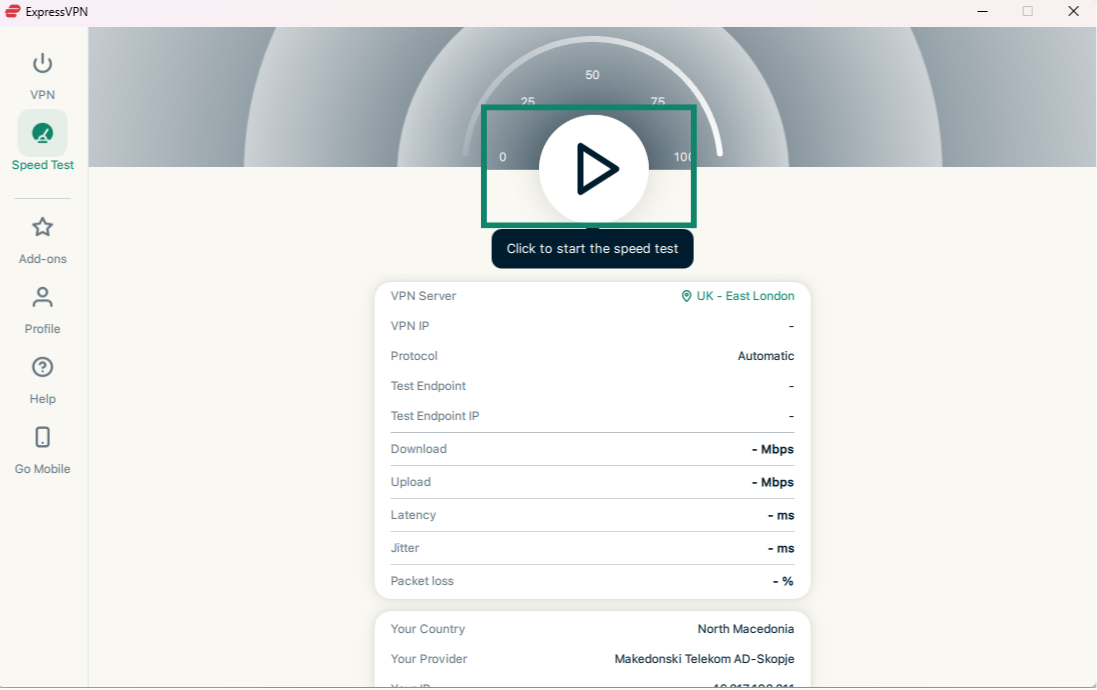Go to Profile using person icon
1097x690 pixels.
(42, 298)
